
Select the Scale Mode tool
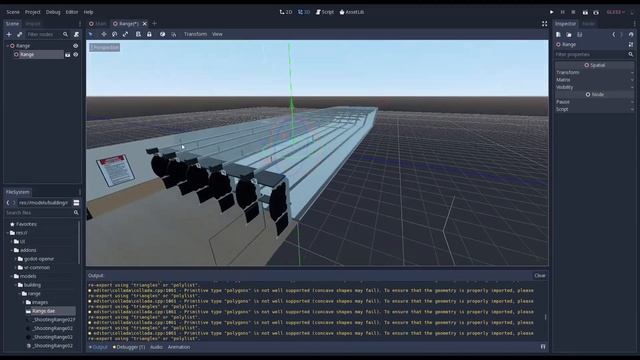point(126,34)
